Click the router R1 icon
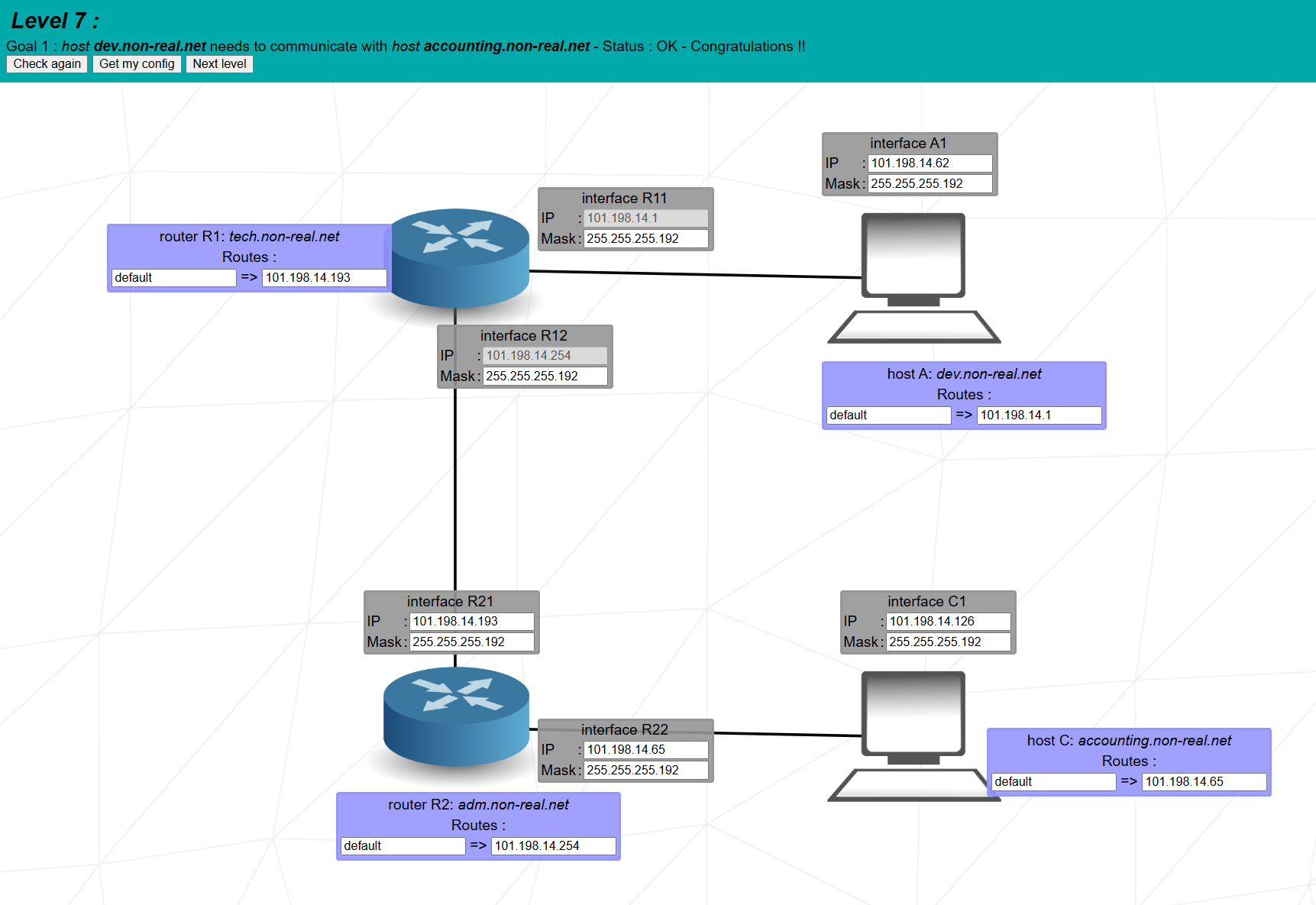Image resolution: width=1316 pixels, height=905 pixels. [456, 257]
